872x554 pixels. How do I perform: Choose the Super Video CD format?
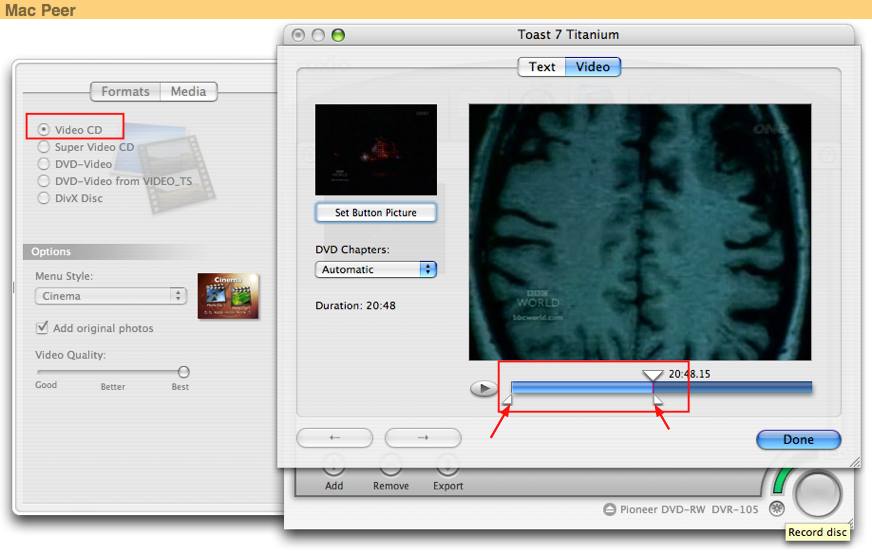pyautogui.click(x=44, y=147)
